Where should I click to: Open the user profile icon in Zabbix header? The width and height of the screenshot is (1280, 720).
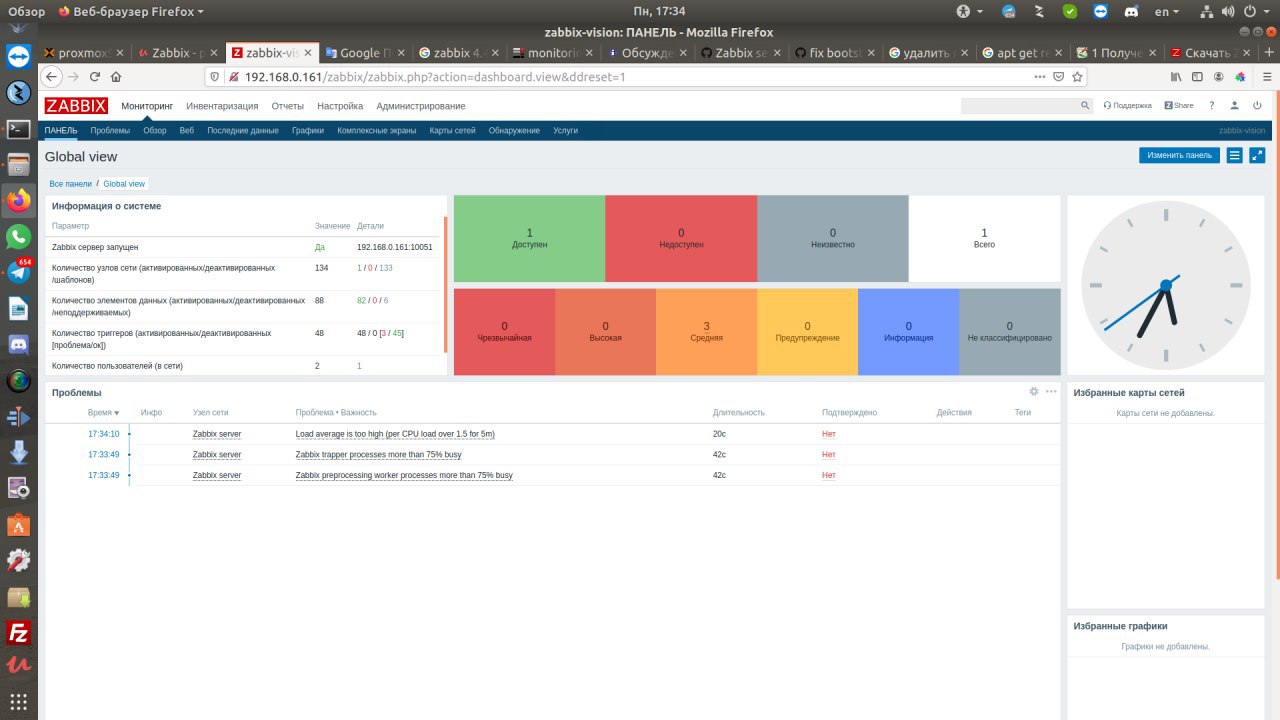[x=1235, y=105]
